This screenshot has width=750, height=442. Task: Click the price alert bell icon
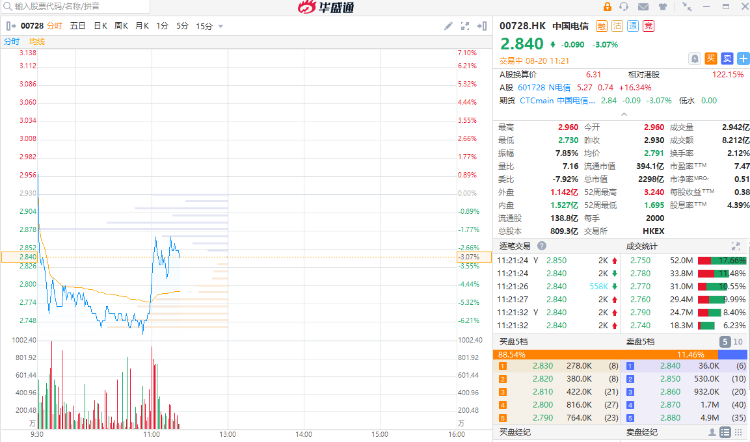coord(695,58)
